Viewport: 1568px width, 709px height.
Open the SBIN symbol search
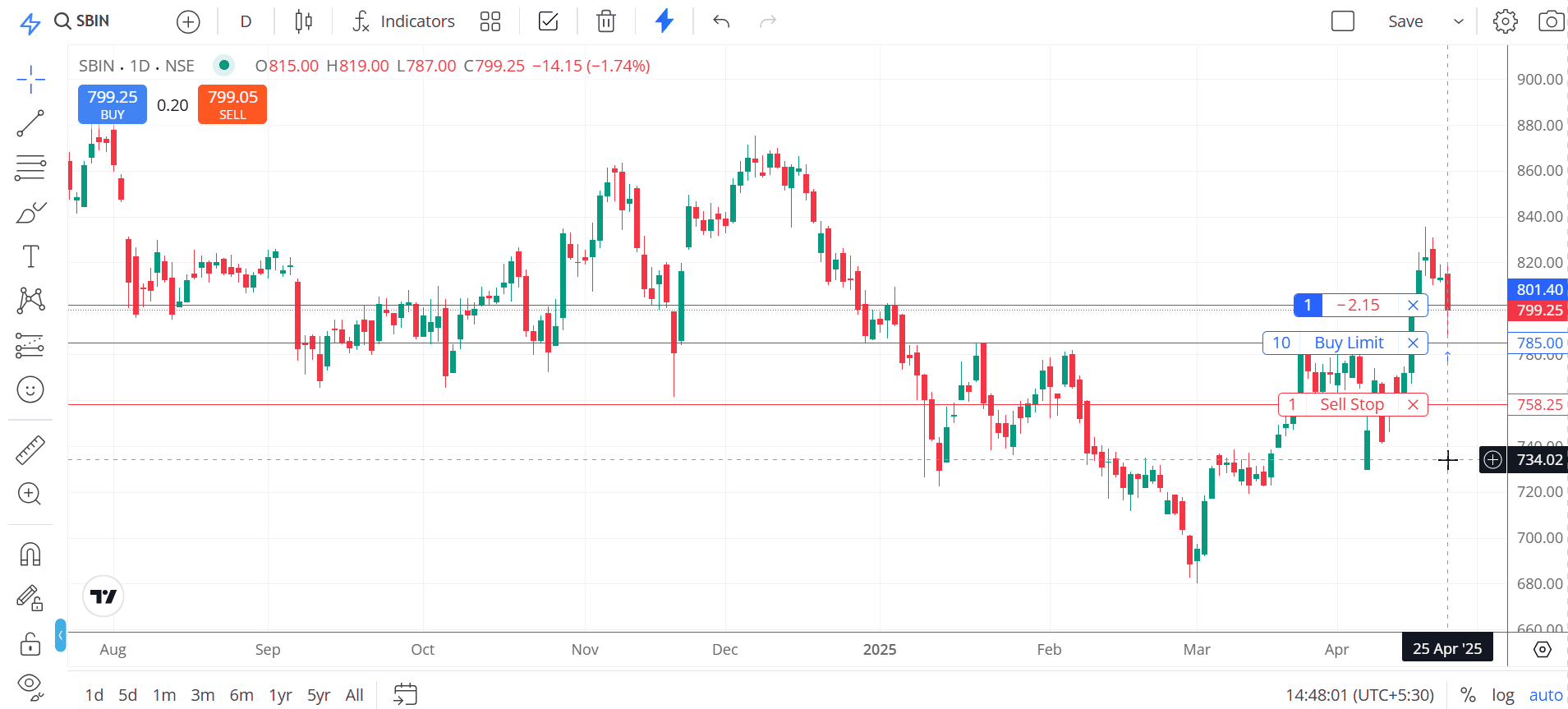(x=82, y=21)
